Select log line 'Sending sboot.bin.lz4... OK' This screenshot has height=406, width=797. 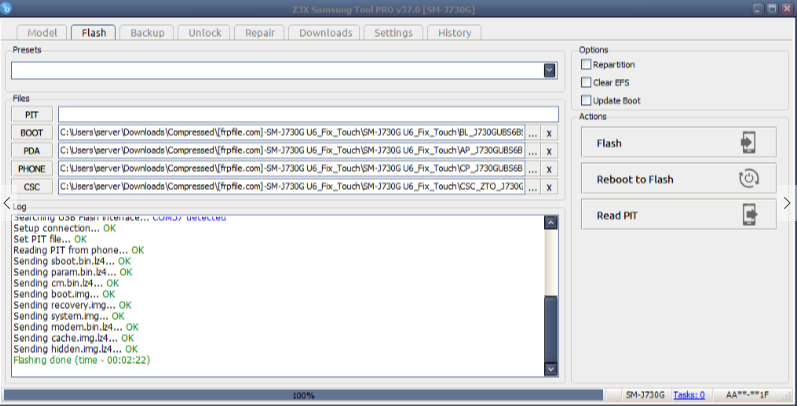click(x=72, y=261)
